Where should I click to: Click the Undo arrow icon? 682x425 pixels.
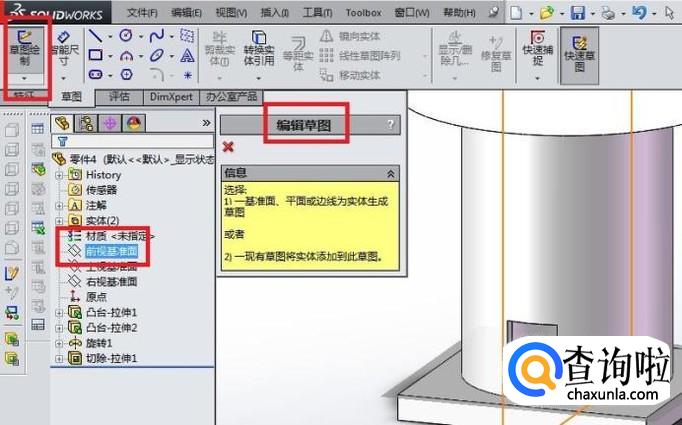pos(639,13)
